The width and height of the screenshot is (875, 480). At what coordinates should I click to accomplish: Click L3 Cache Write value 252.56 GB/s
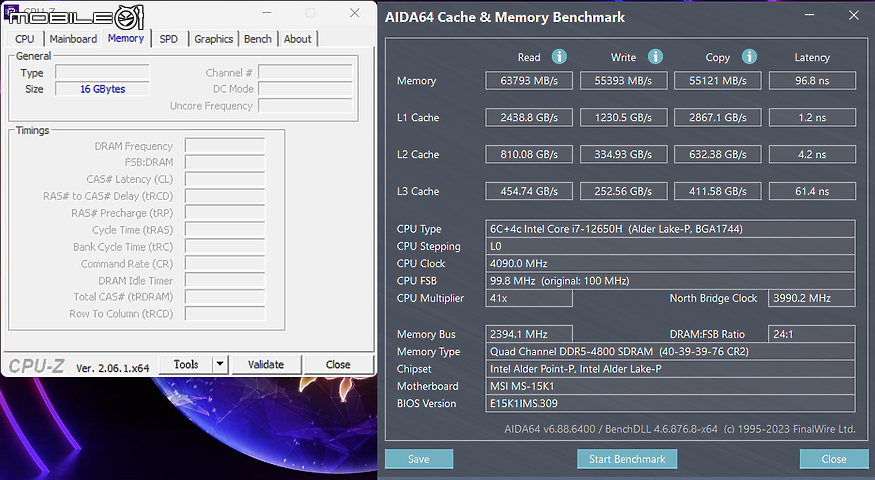(623, 191)
